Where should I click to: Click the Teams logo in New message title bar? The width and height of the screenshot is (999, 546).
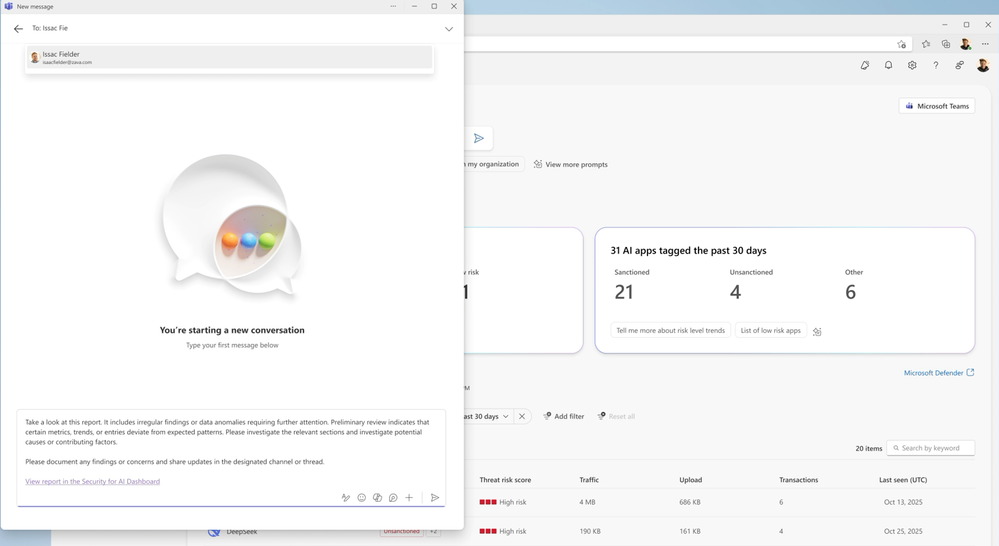[8, 6]
